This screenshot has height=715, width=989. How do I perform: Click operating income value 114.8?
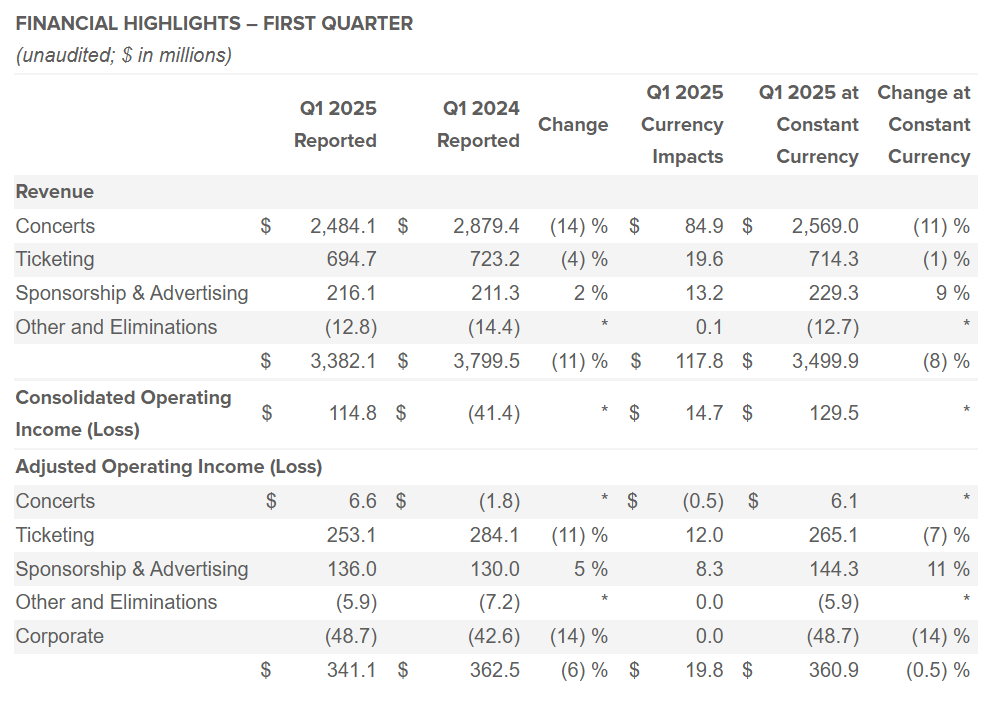click(350, 413)
